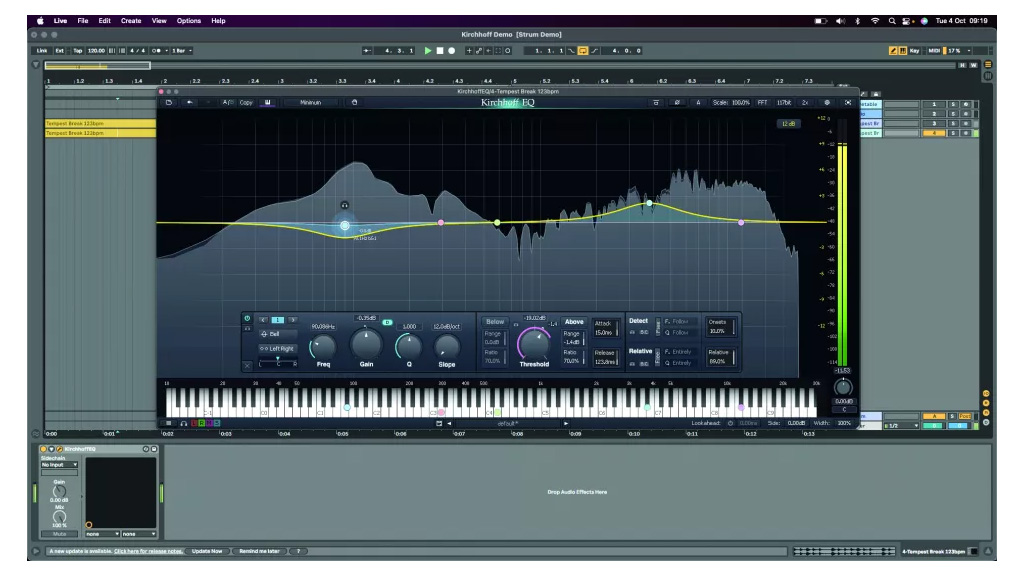Toggle the Below dynamics button
The width and height of the screenshot is (1024, 576).
coord(495,322)
